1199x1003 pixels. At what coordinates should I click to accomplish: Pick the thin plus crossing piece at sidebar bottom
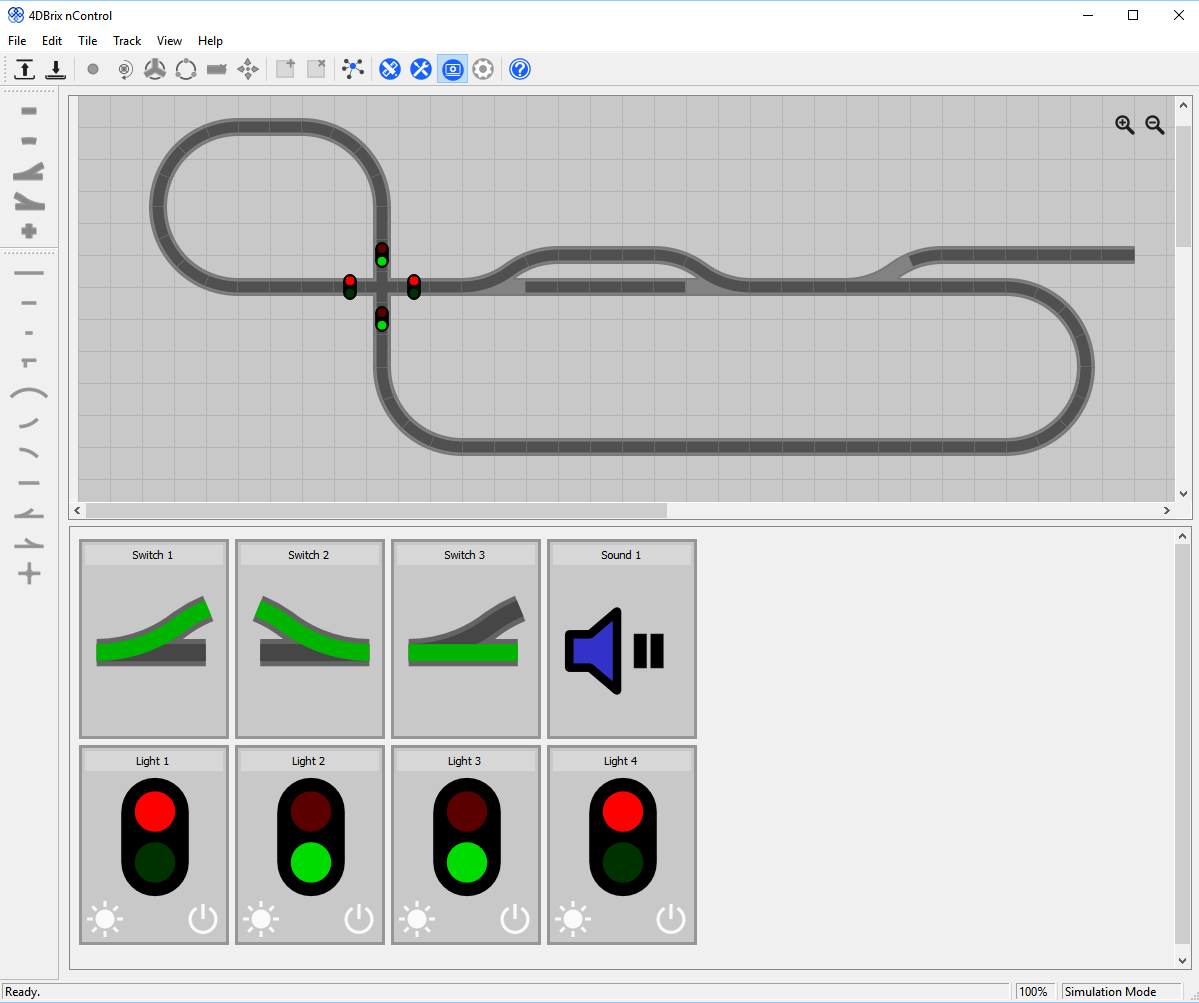(29, 573)
